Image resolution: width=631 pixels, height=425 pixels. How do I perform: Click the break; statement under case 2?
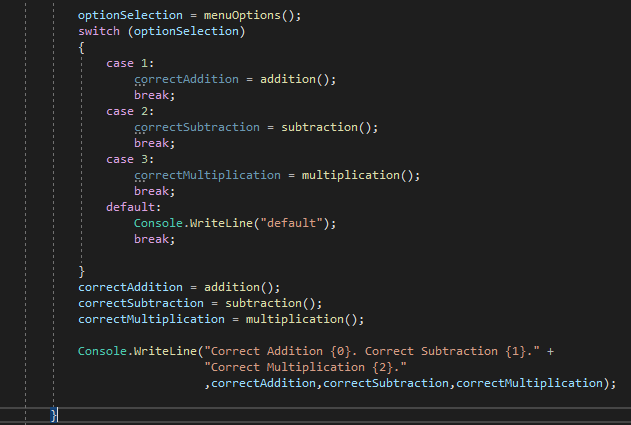[155, 143]
